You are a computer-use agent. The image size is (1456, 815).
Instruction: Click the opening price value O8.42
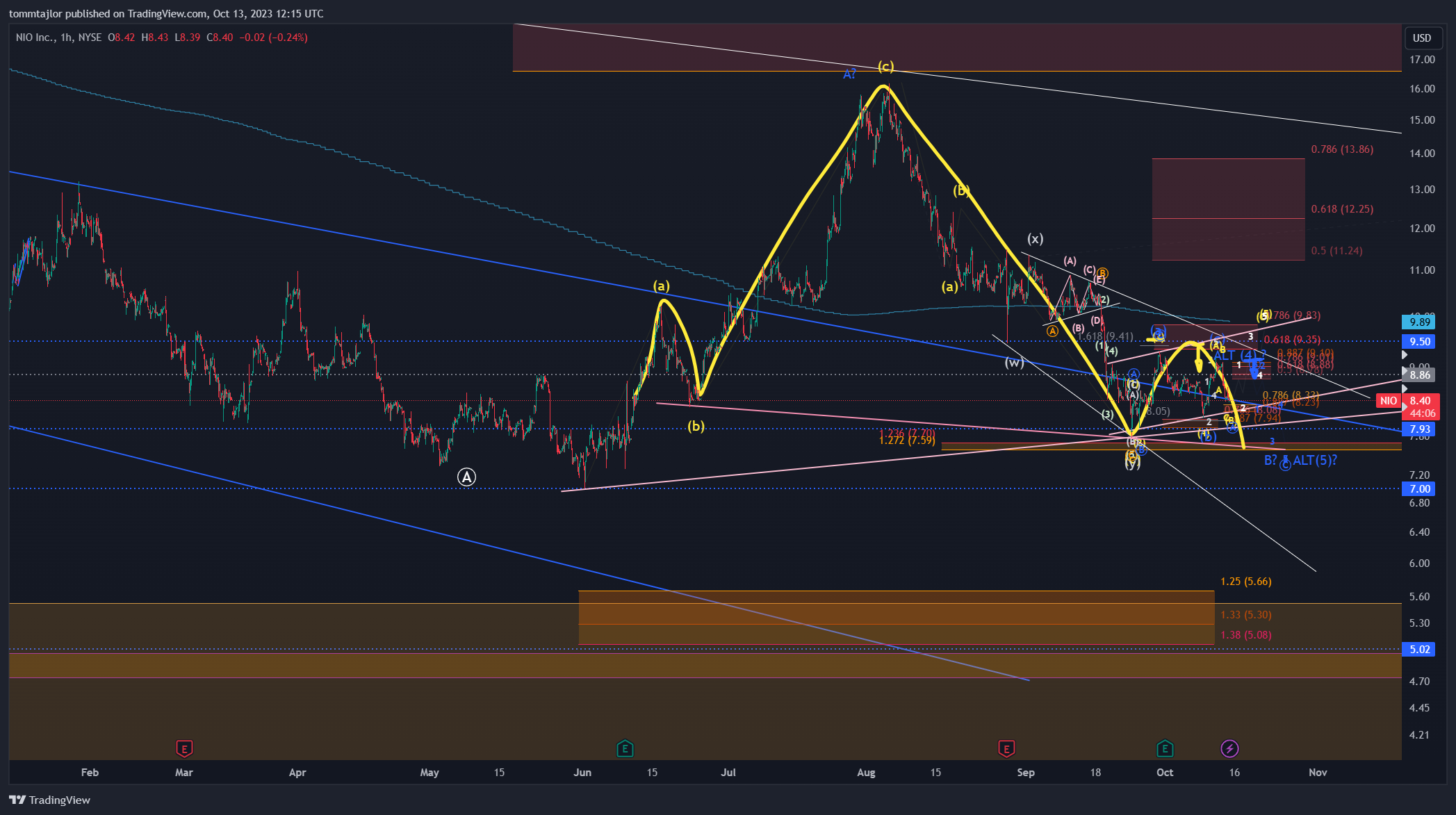[x=122, y=38]
